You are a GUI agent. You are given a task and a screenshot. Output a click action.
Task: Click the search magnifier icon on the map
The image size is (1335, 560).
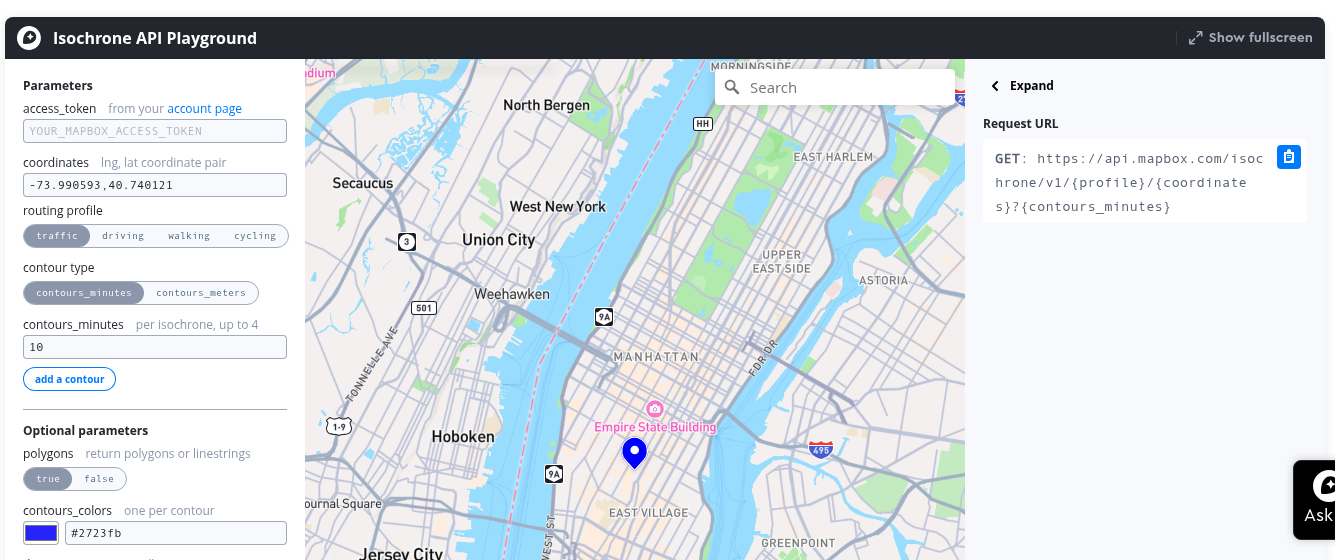click(x=733, y=87)
